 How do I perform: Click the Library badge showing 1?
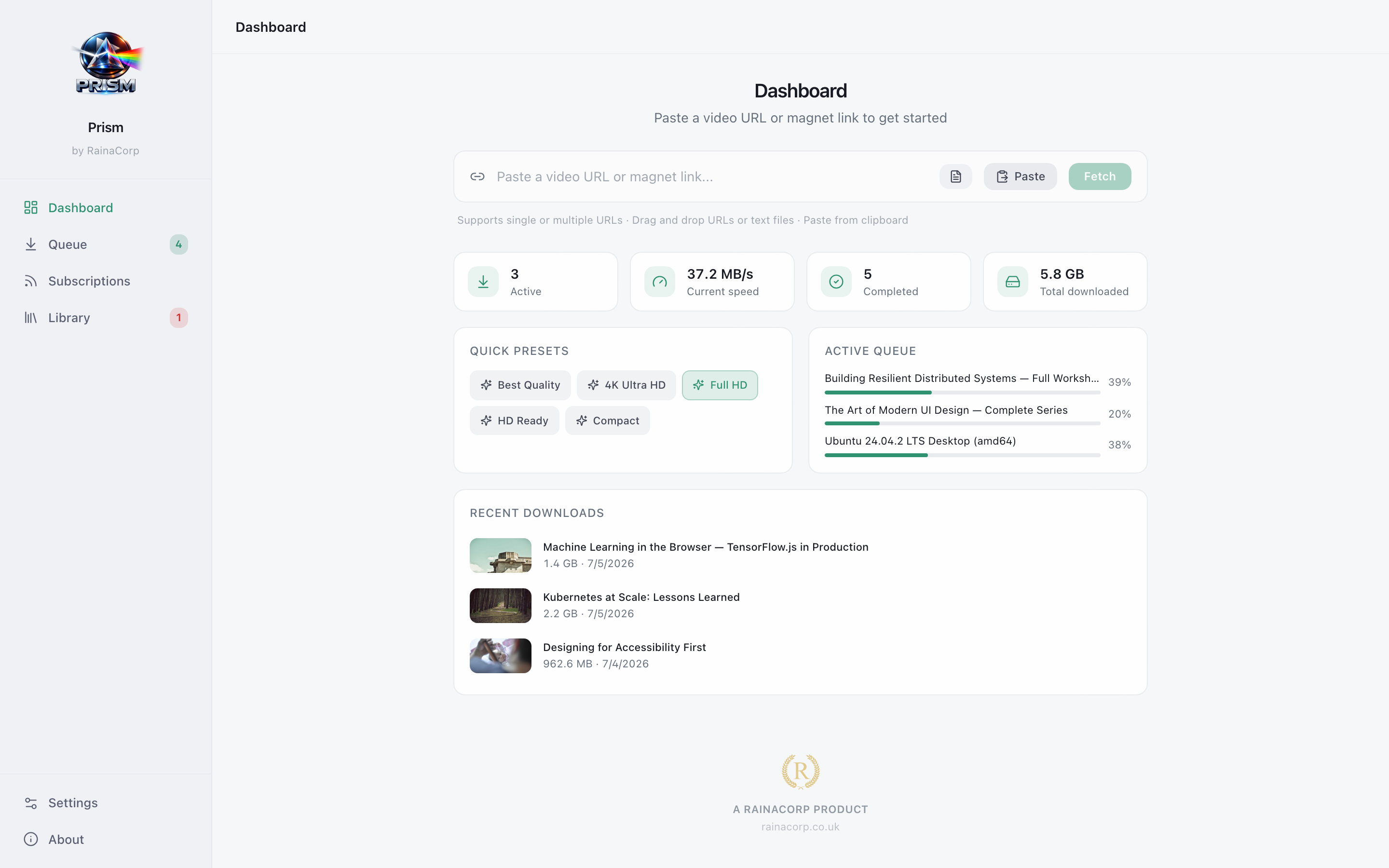178,317
